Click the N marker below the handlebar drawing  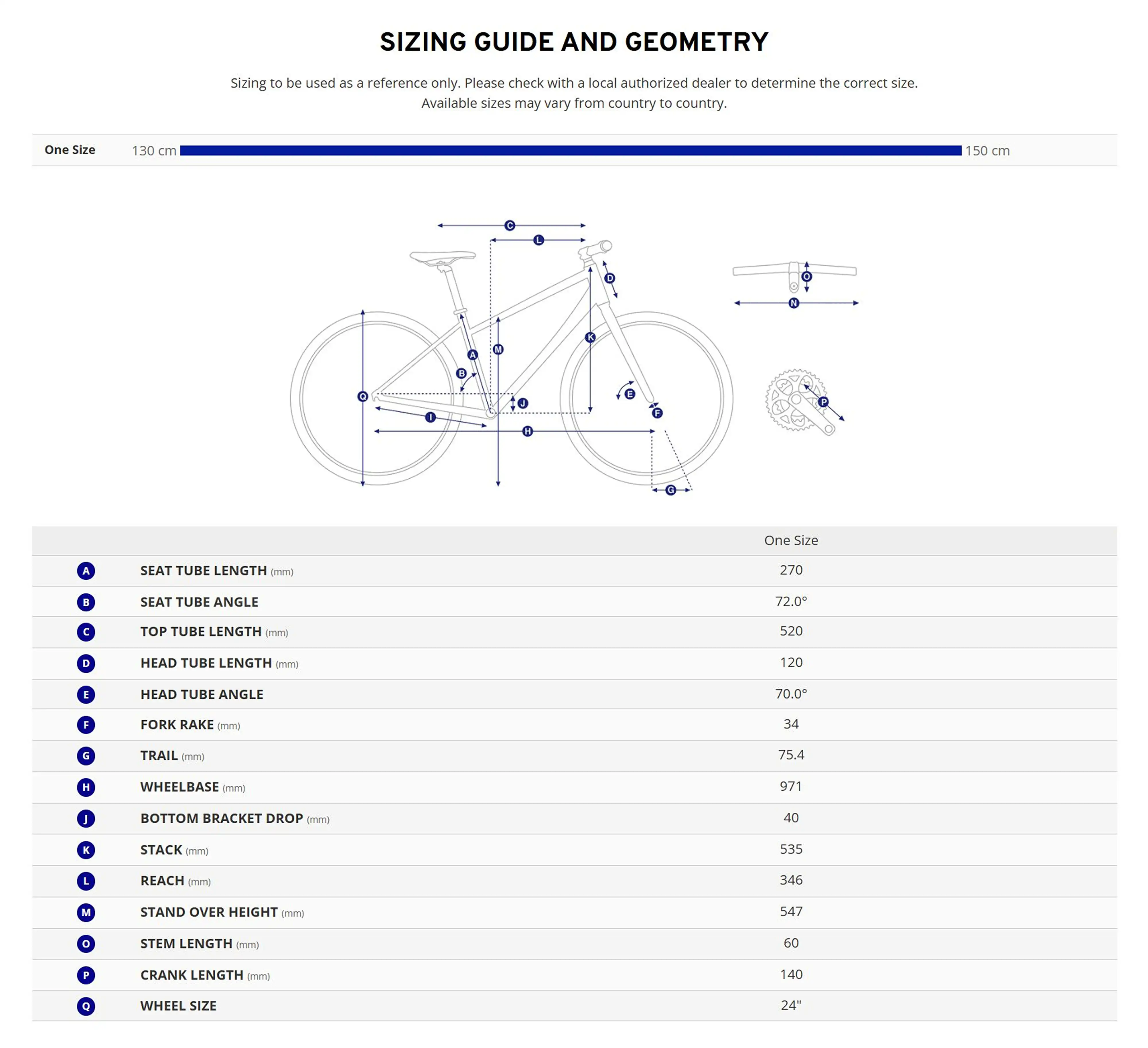point(794,303)
